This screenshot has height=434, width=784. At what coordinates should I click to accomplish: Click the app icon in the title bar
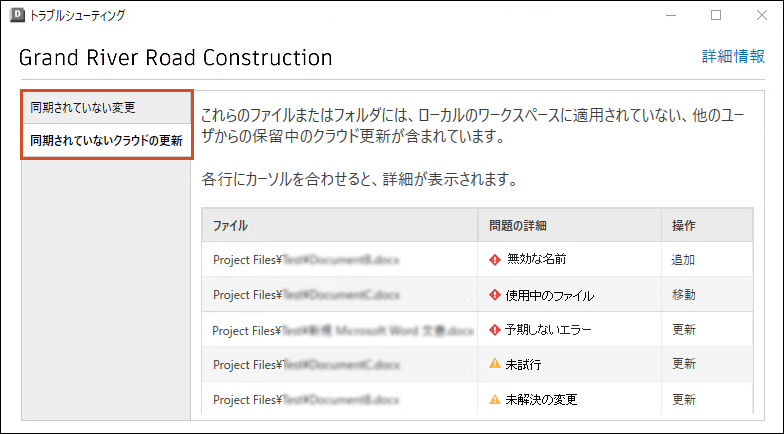(16, 15)
